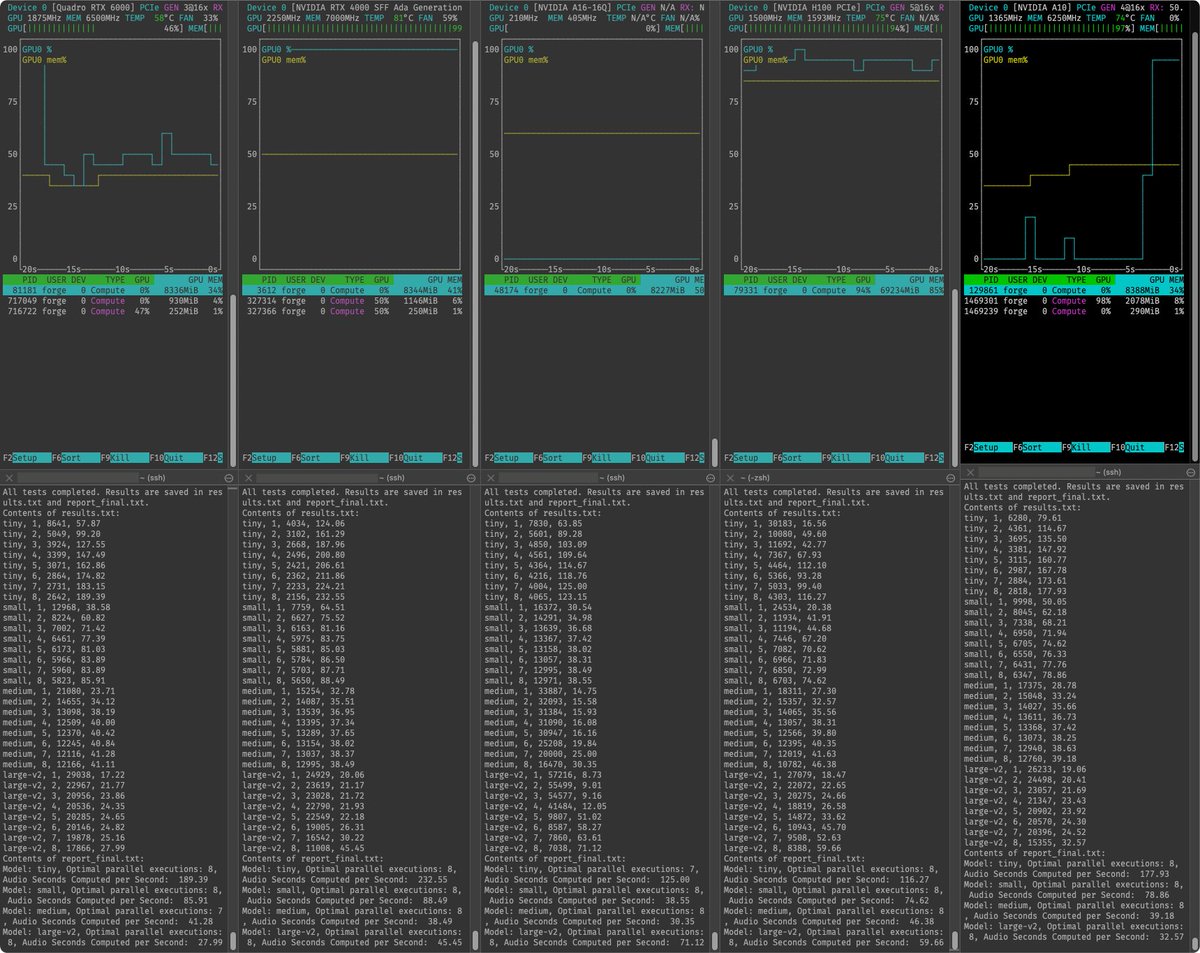Select process 79331 in H100 PCIe nvtop
The height and width of the screenshot is (953, 1200).
(834, 290)
